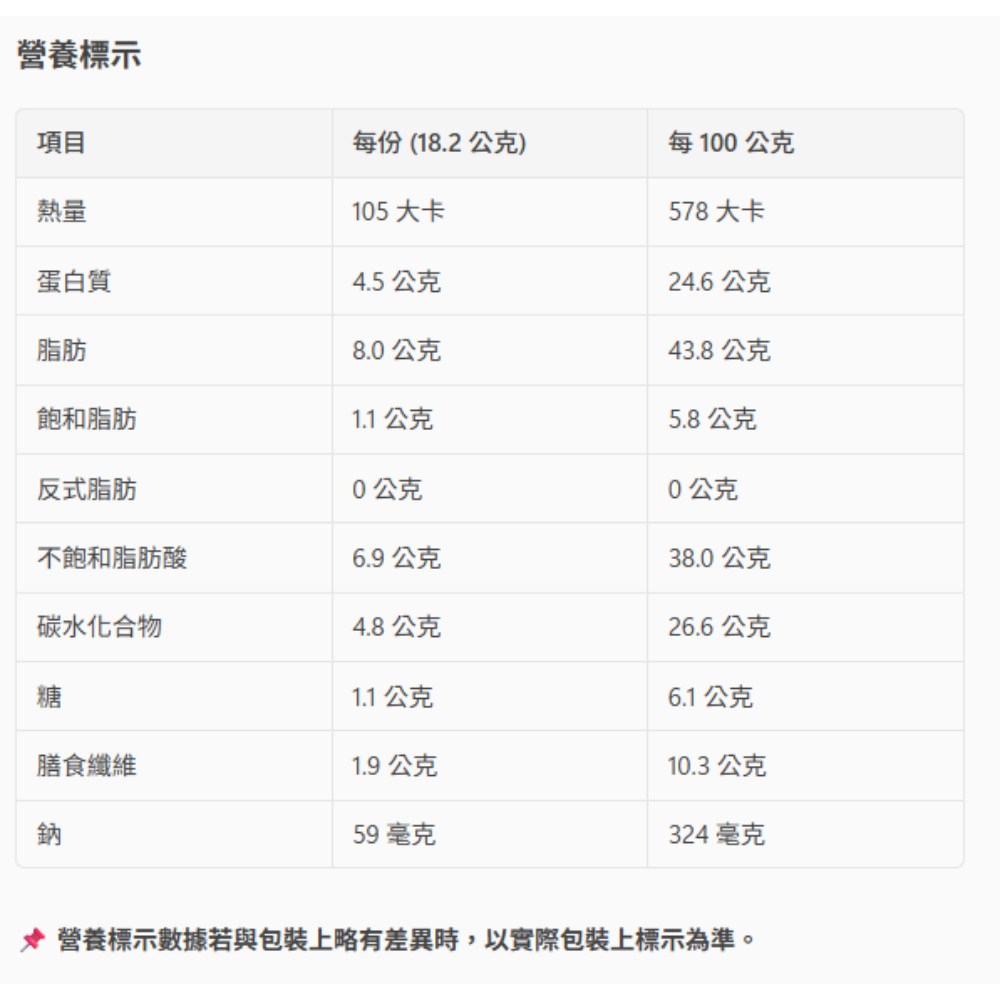
Task: Select the 熱量 row label
Action: click(62, 212)
